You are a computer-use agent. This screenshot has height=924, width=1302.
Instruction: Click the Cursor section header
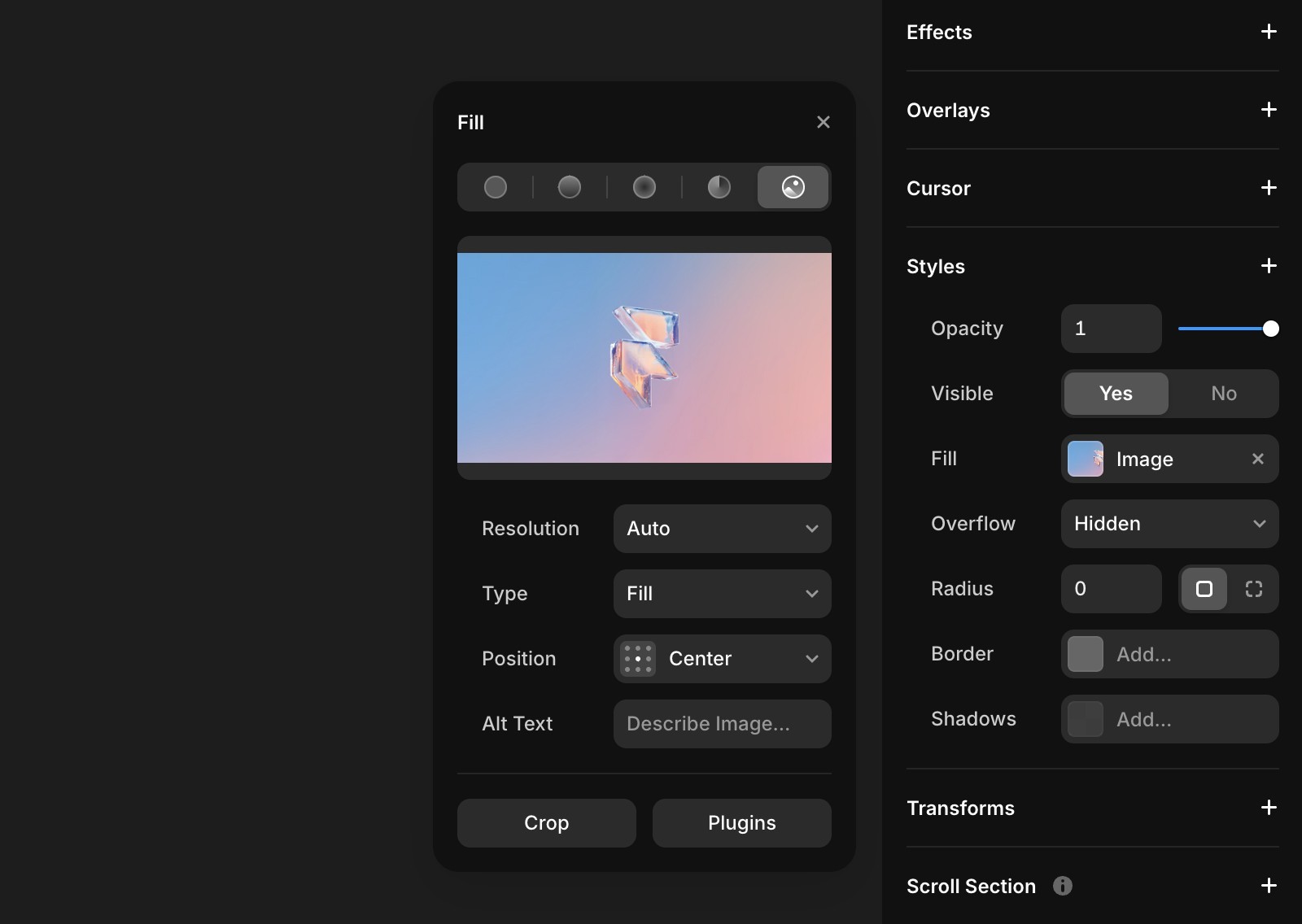pos(938,188)
